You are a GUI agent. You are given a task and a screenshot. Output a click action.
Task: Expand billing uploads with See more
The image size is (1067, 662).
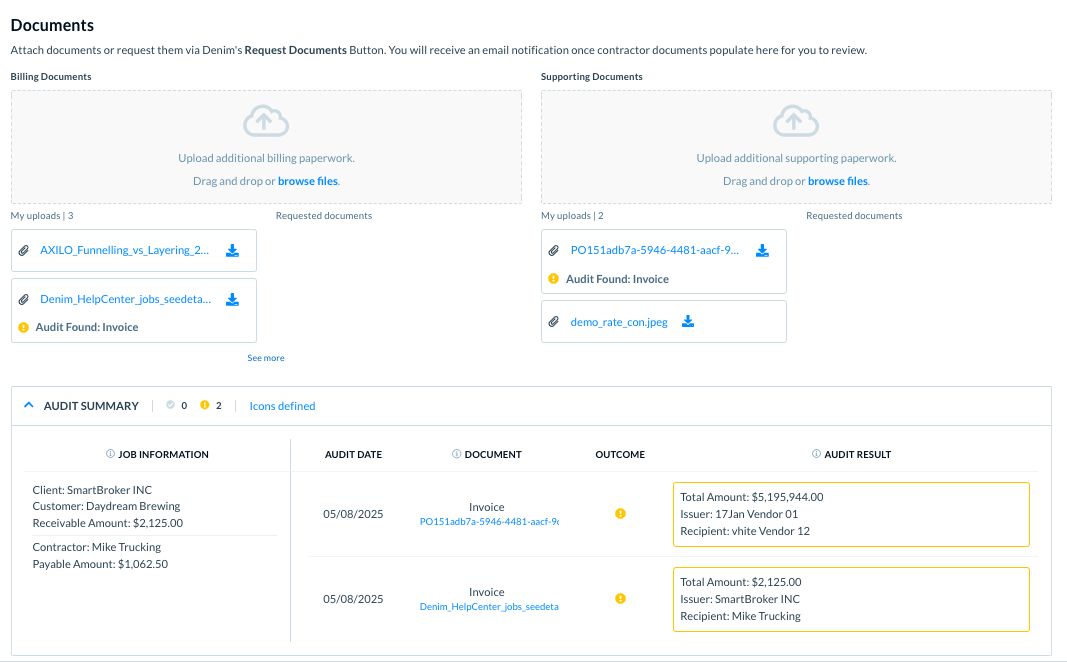266,358
